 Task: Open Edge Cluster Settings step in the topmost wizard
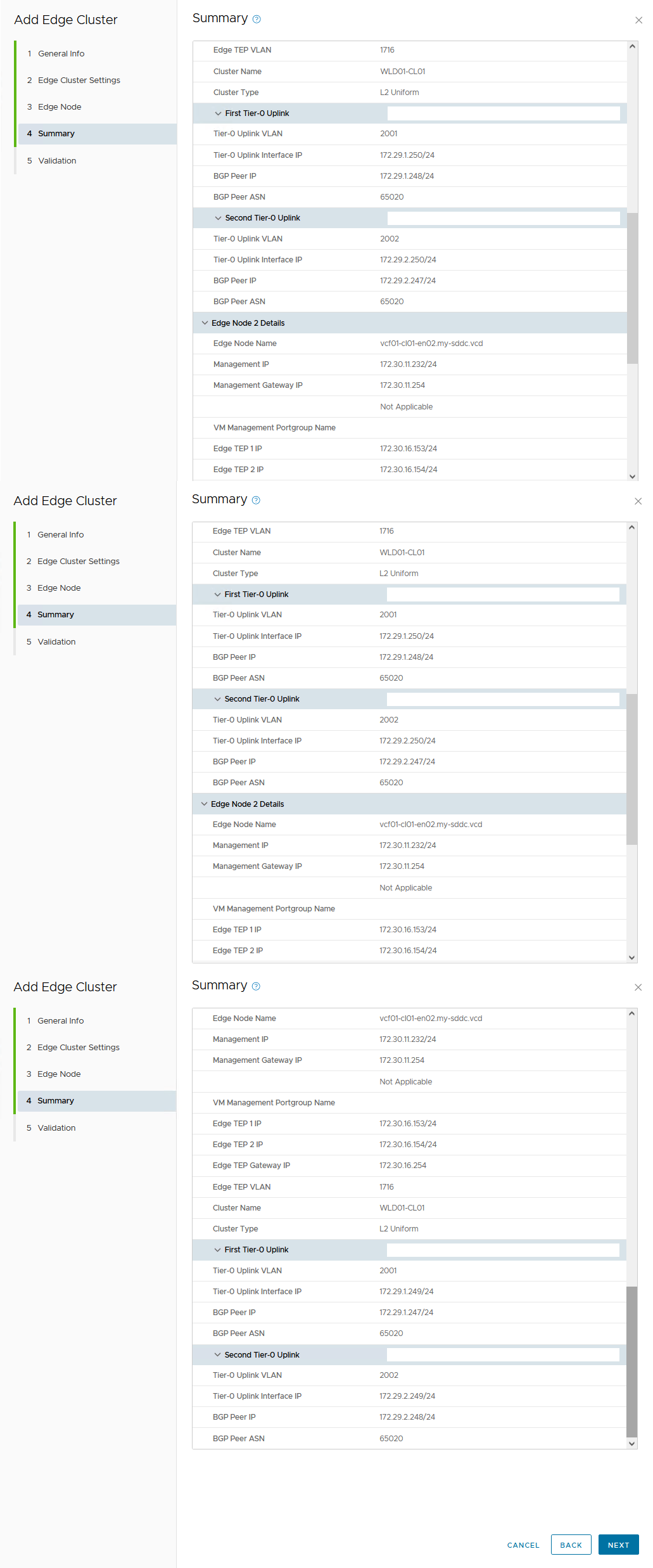point(79,80)
